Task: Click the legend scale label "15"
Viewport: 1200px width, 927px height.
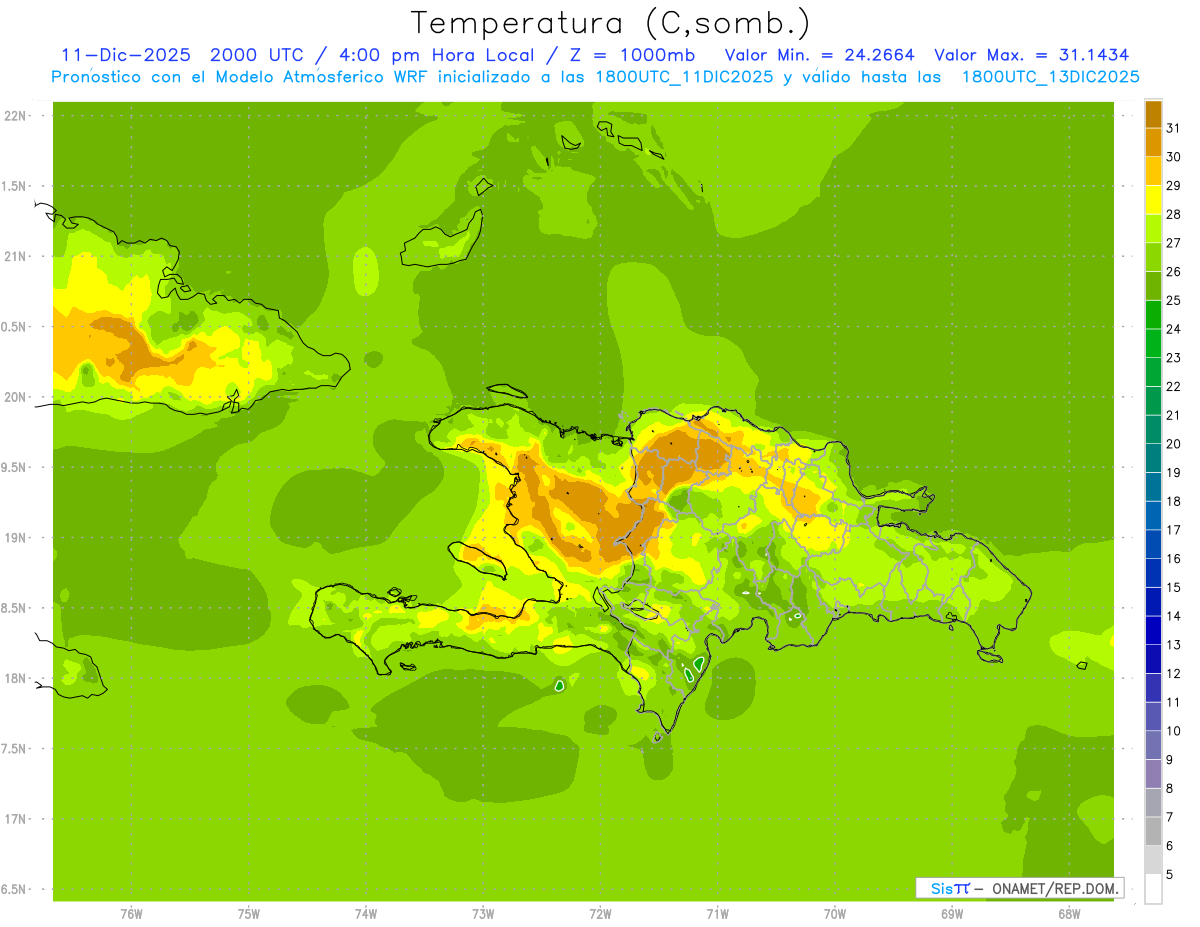Action: 1174,587
